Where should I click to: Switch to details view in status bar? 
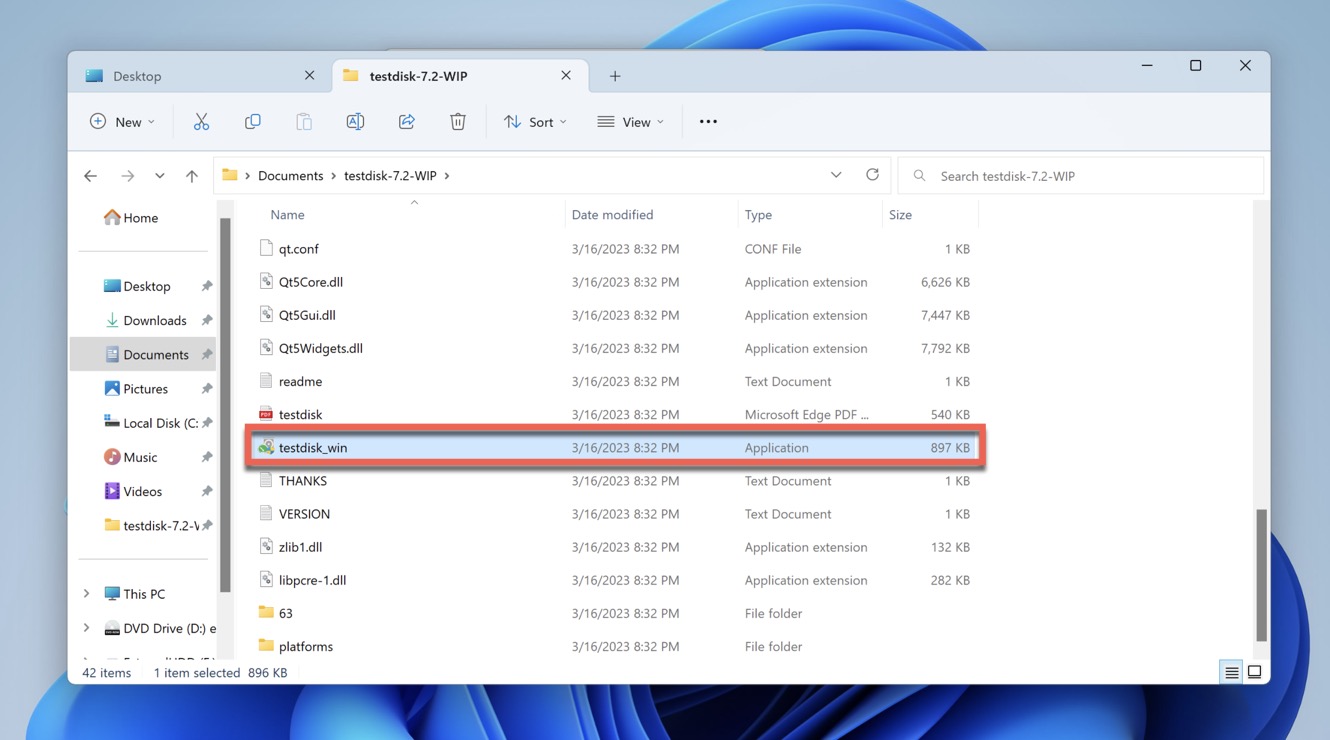point(1232,673)
